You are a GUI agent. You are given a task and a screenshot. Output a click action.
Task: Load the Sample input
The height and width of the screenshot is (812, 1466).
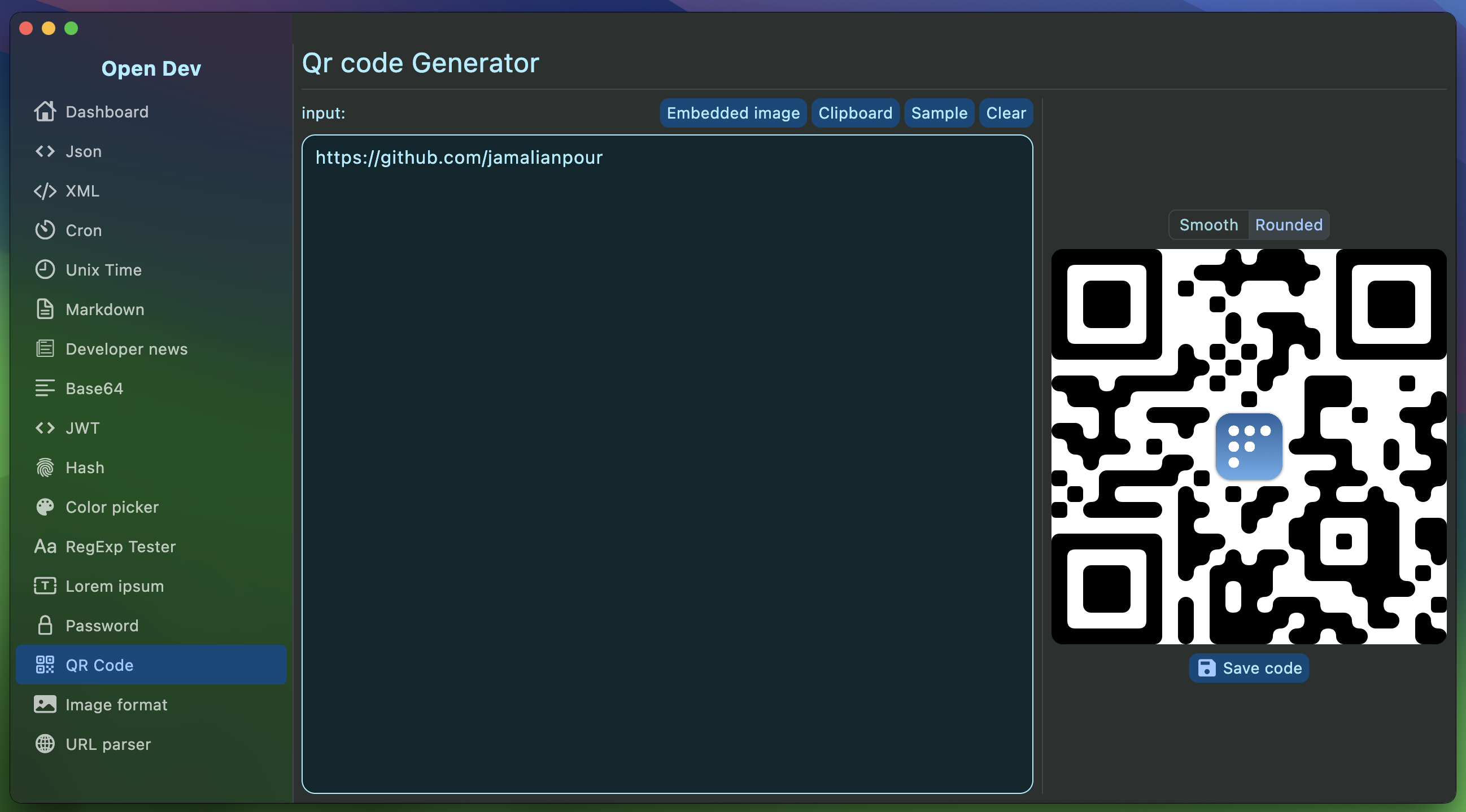[x=939, y=113]
